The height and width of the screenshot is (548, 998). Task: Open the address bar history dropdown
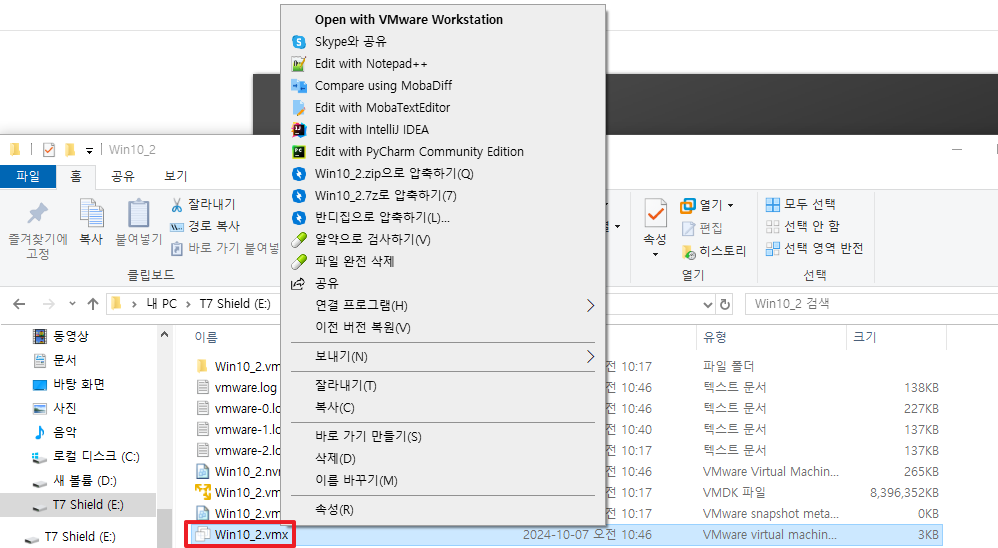pos(708,304)
